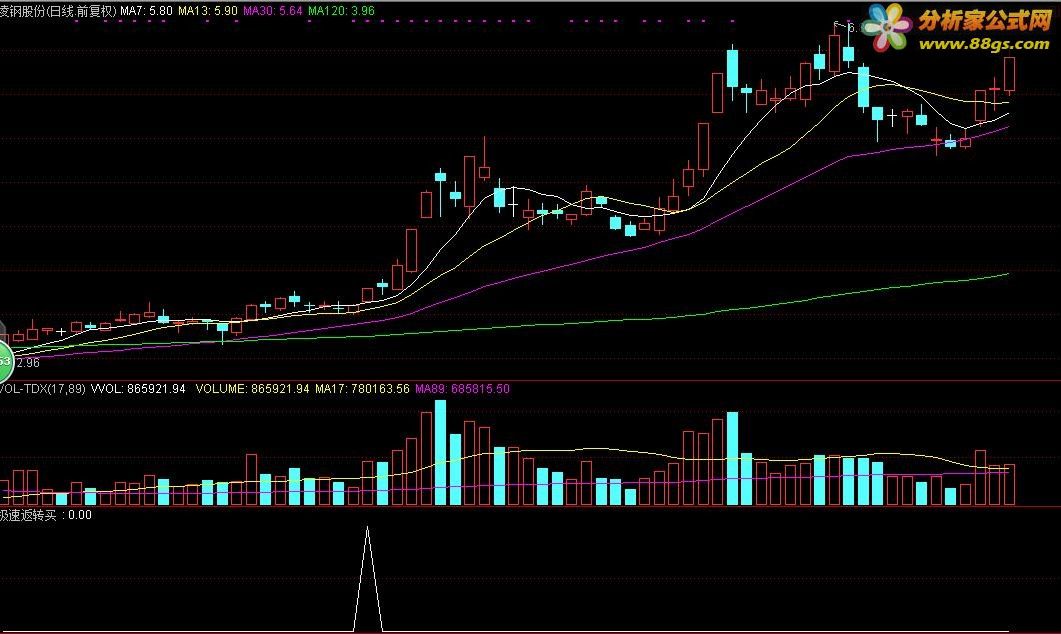The width and height of the screenshot is (1061, 634).
Task: Click the green circle badge at chart left
Action: point(4,363)
